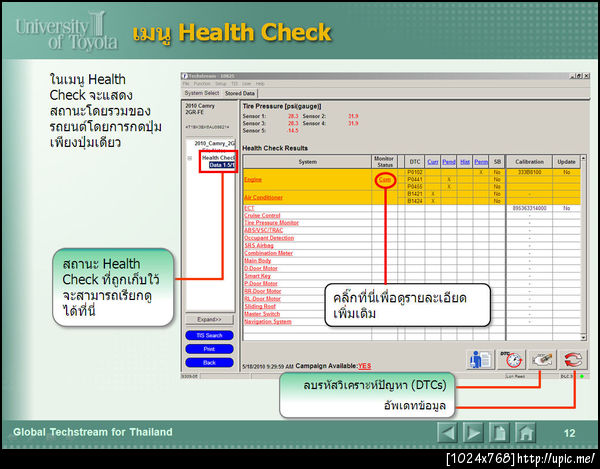Screen dimensions: 600x469
Task: Click the Calibration column header
Action: point(530,162)
